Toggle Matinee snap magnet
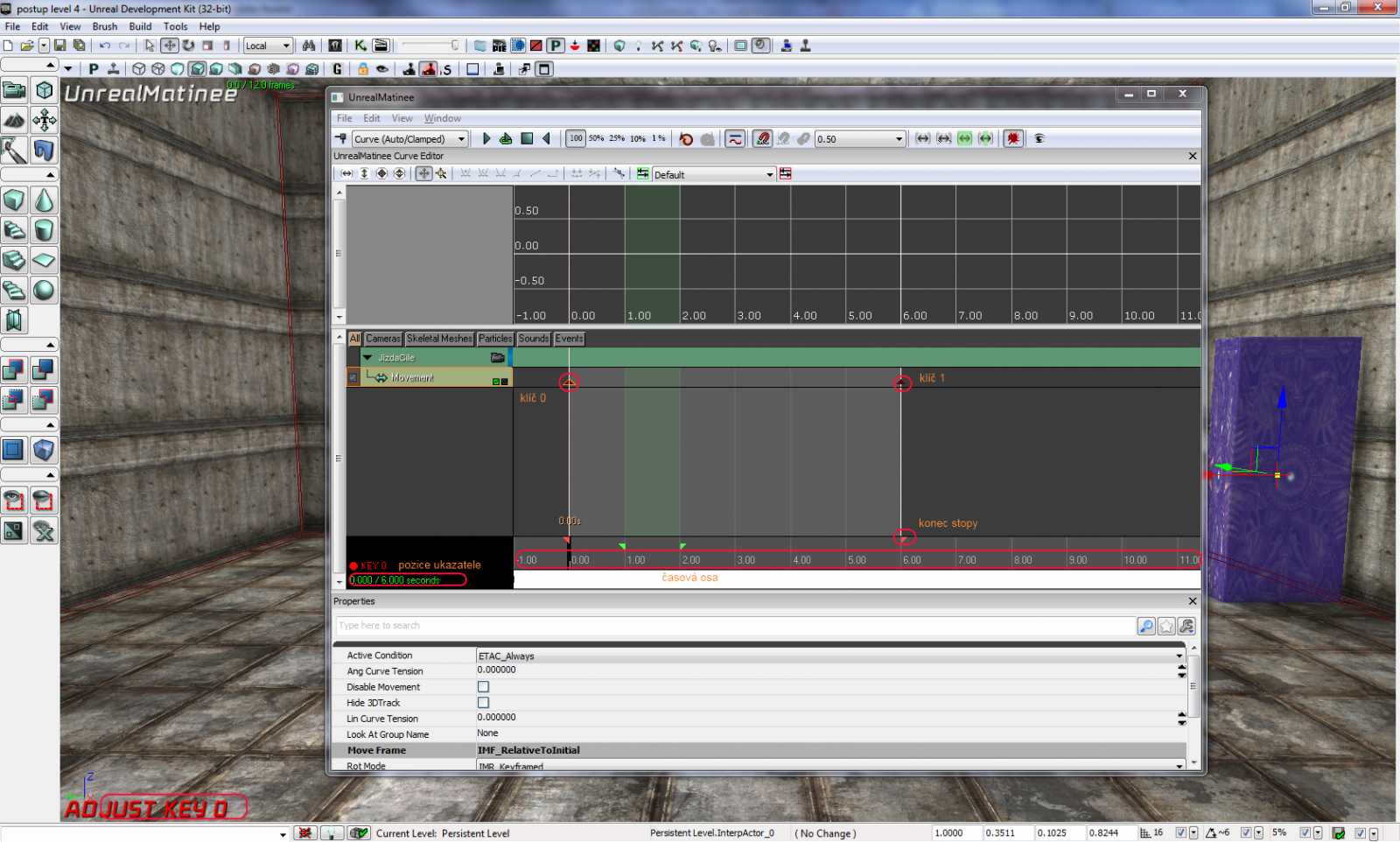The width and height of the screenshot is (1400, 842). click(763, 138)
